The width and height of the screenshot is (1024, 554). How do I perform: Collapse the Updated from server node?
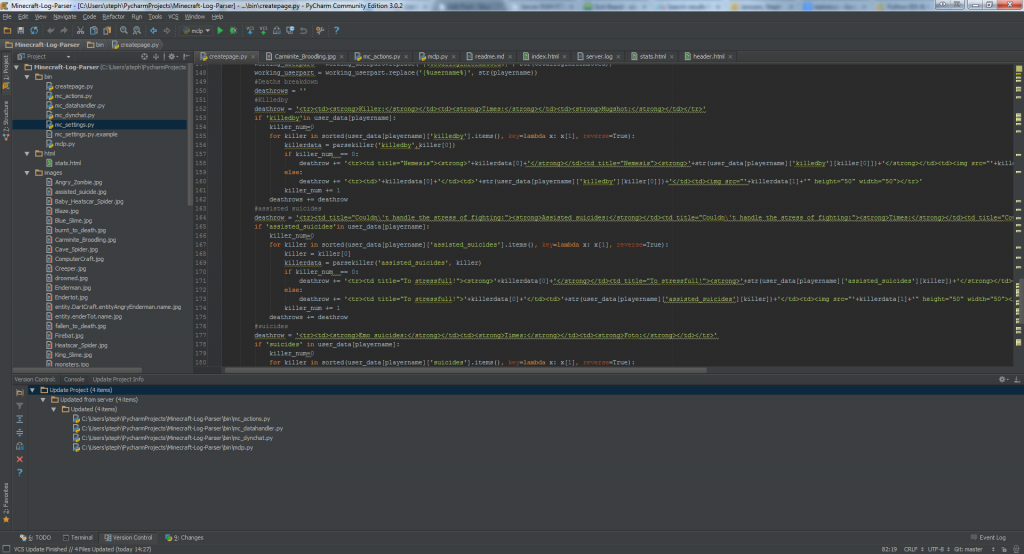pos(43,399)
